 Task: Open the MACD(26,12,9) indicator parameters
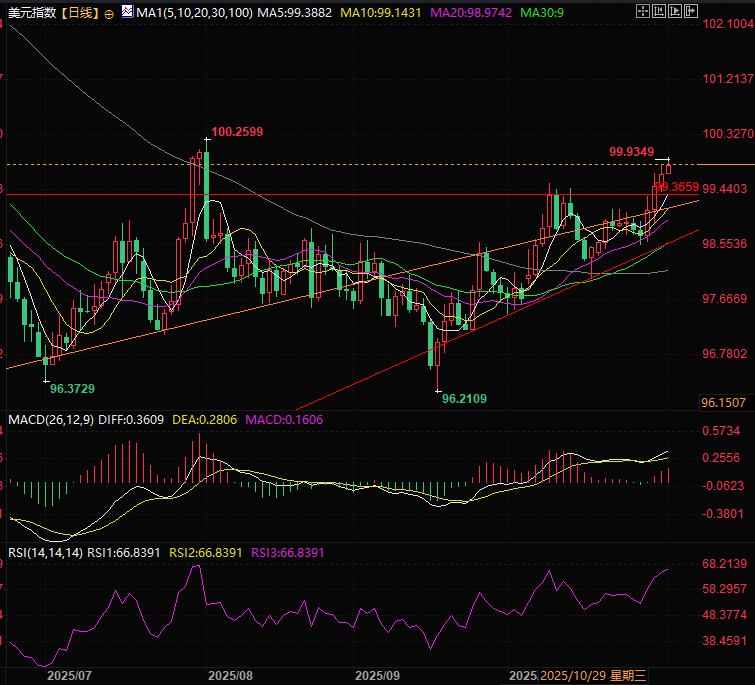point(50,418)
